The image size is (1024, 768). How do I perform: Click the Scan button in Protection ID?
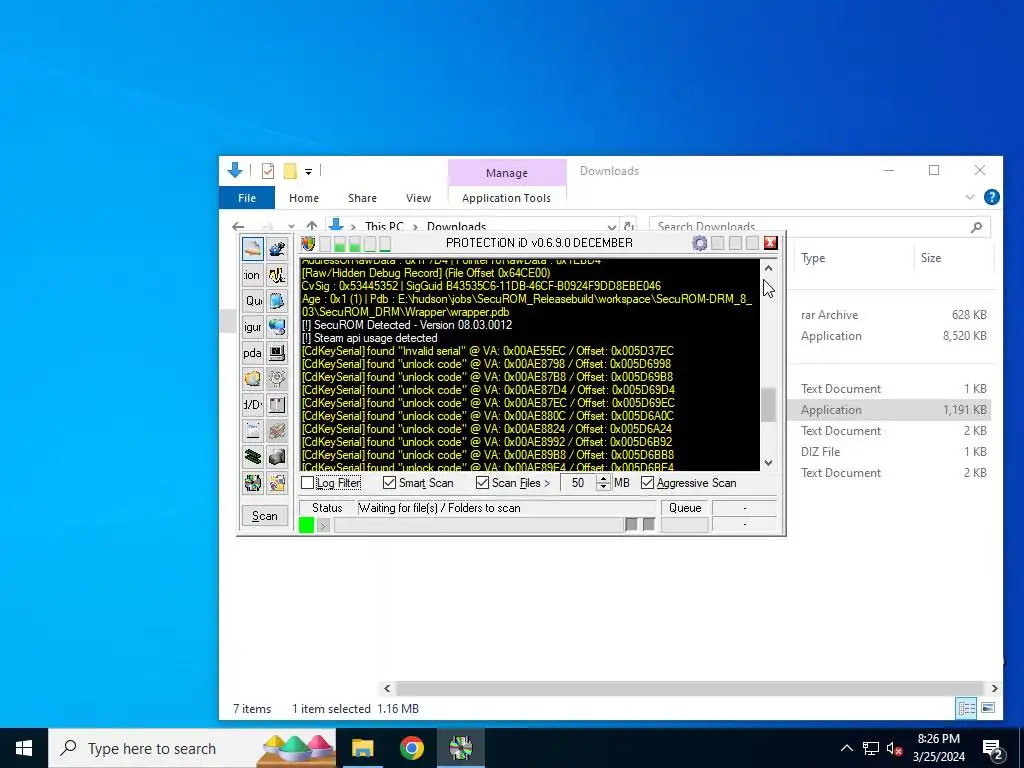click(264, 516)
